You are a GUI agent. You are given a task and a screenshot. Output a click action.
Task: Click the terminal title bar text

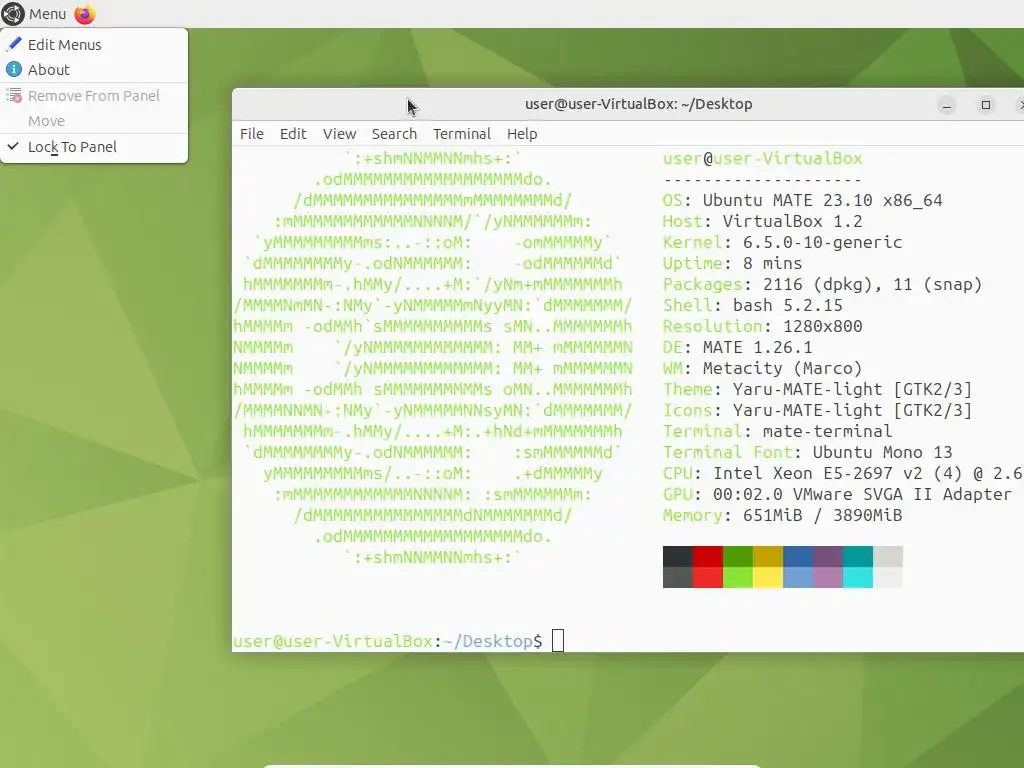coord(638,104)
